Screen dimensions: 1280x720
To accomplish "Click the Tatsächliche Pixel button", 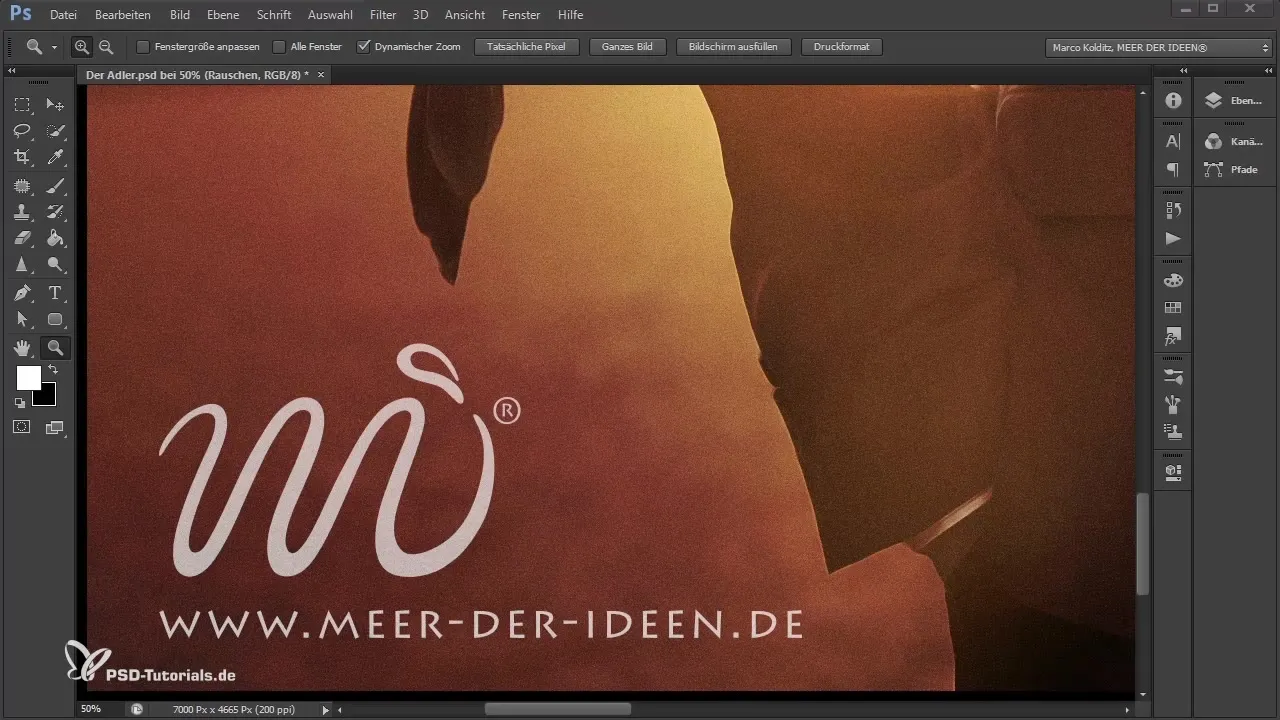I will tap(526, 47).
